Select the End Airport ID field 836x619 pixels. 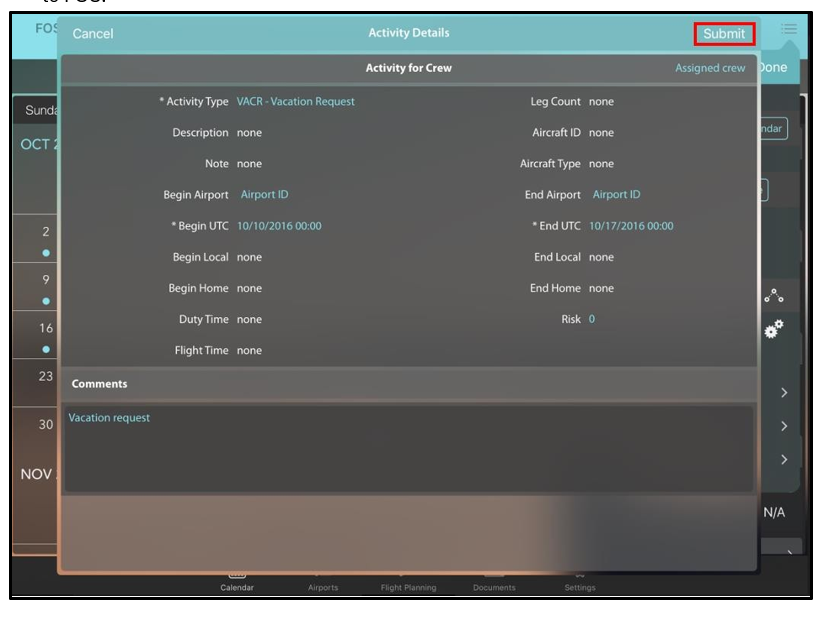pyautogui.click(x=616, y=195)
